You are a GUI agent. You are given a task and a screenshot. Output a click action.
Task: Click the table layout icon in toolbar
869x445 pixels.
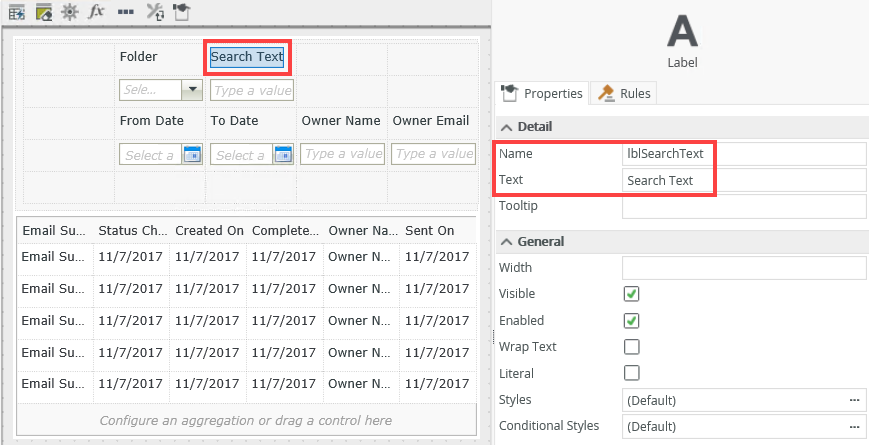coord(17,12)
